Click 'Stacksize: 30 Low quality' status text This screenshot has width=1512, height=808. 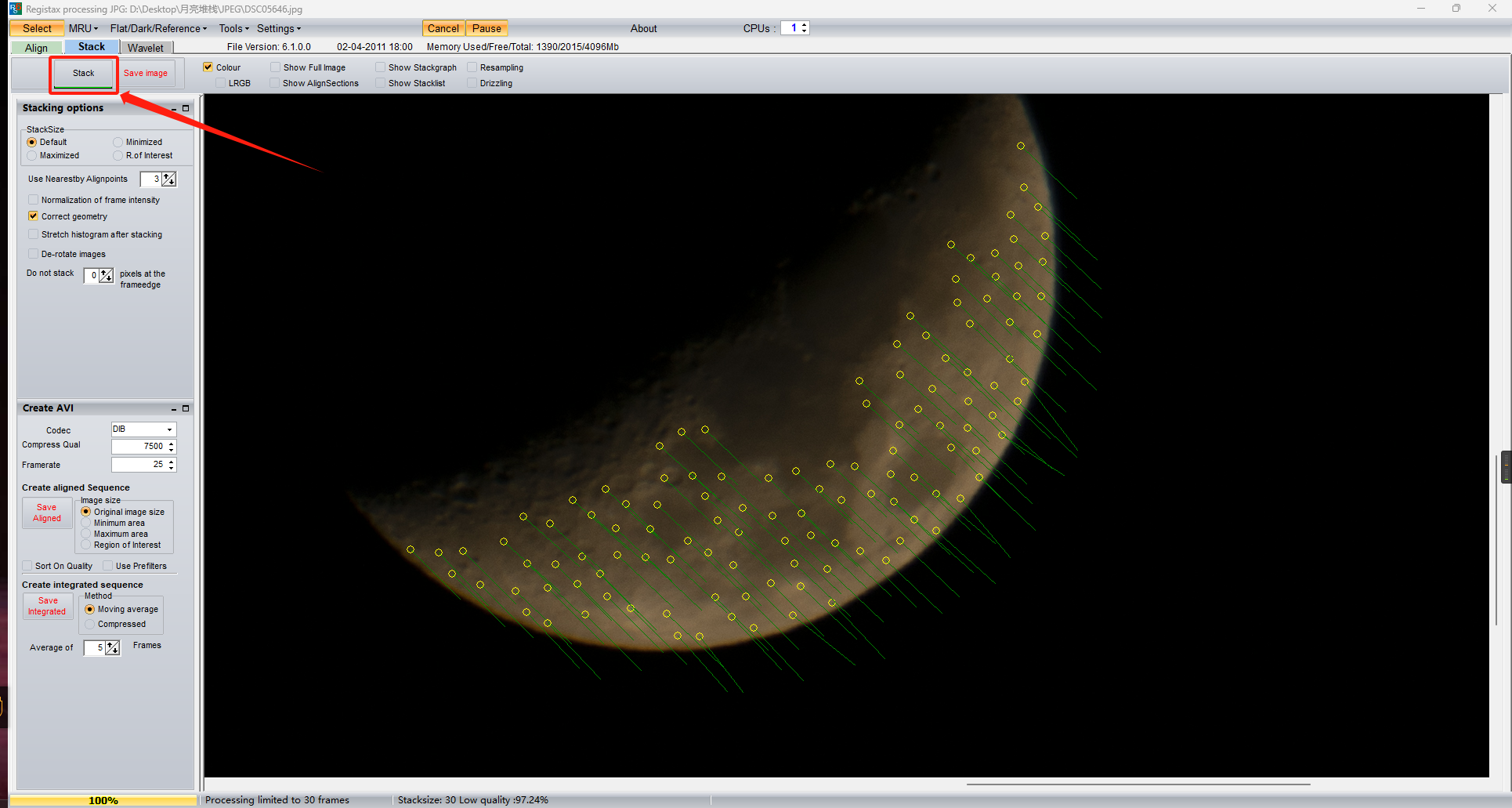tap(473, 800)
